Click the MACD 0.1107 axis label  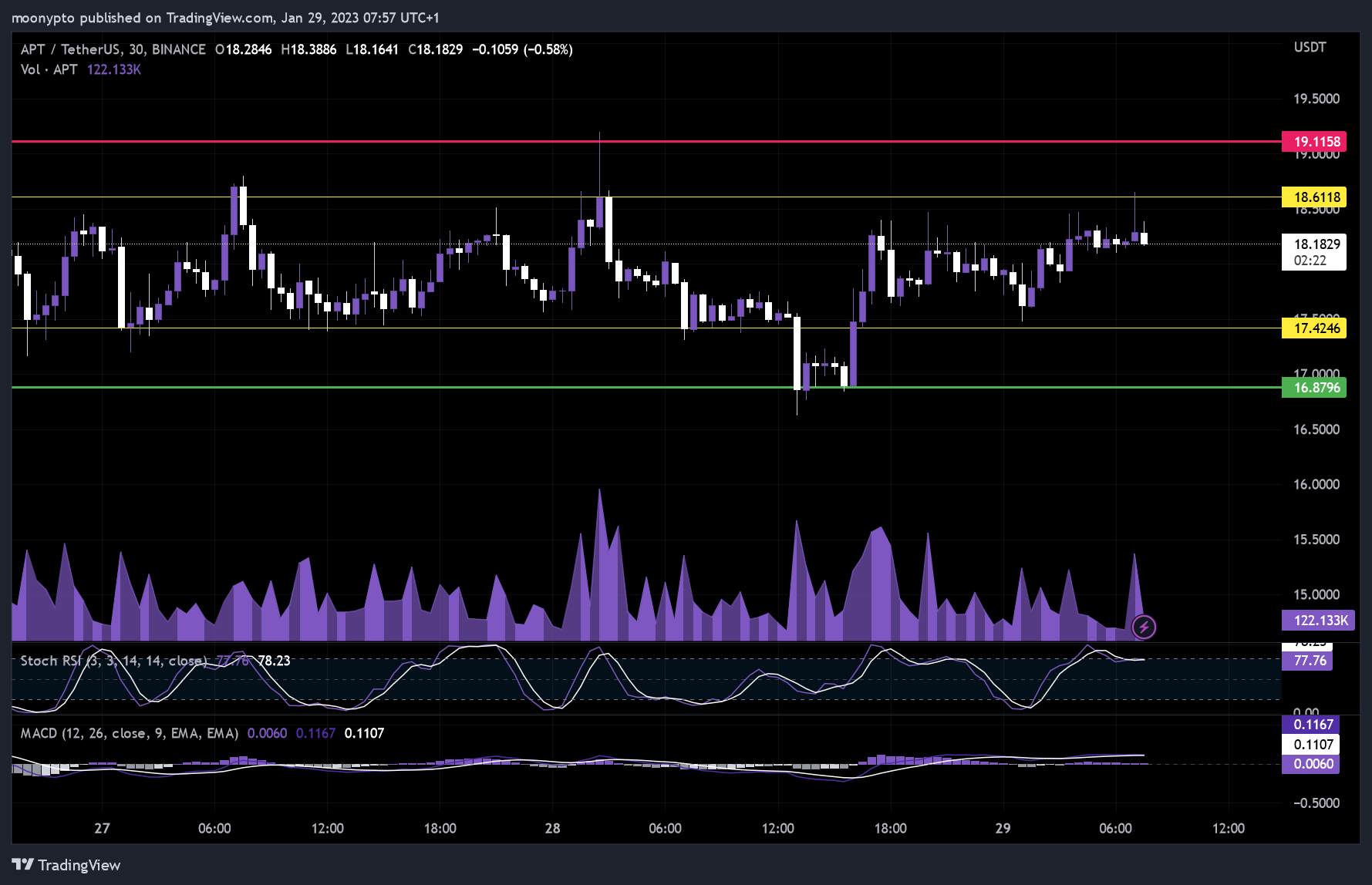coord(1310,745)
